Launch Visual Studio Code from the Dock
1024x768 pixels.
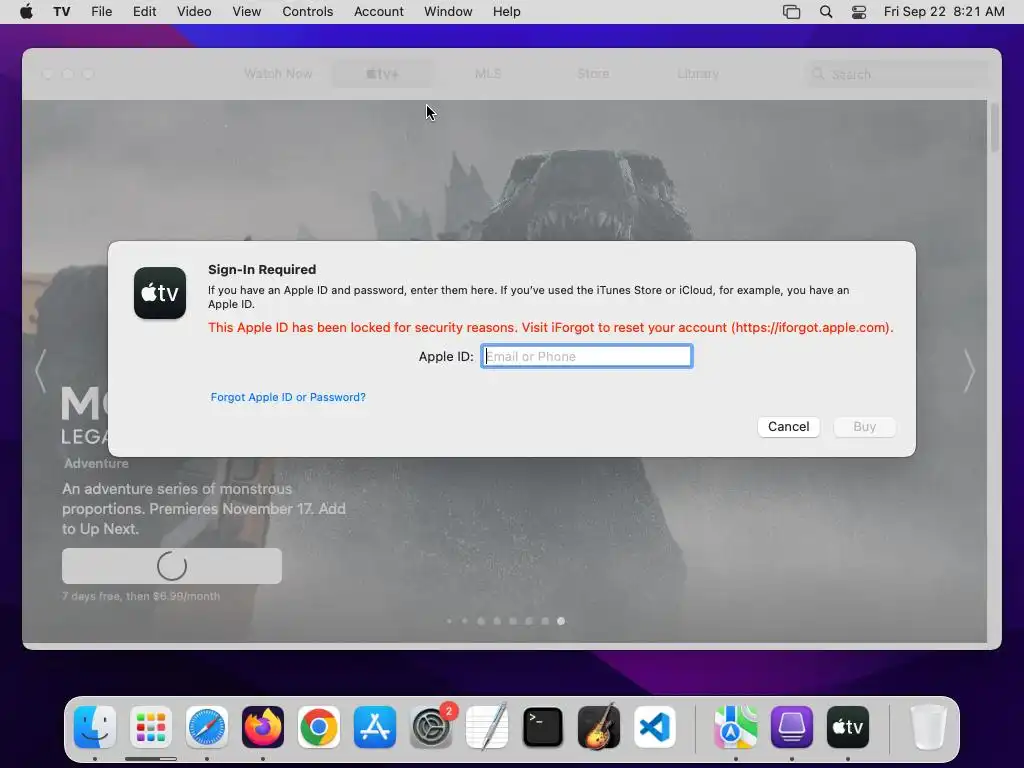pyautogui.click(x=655, y=727)
